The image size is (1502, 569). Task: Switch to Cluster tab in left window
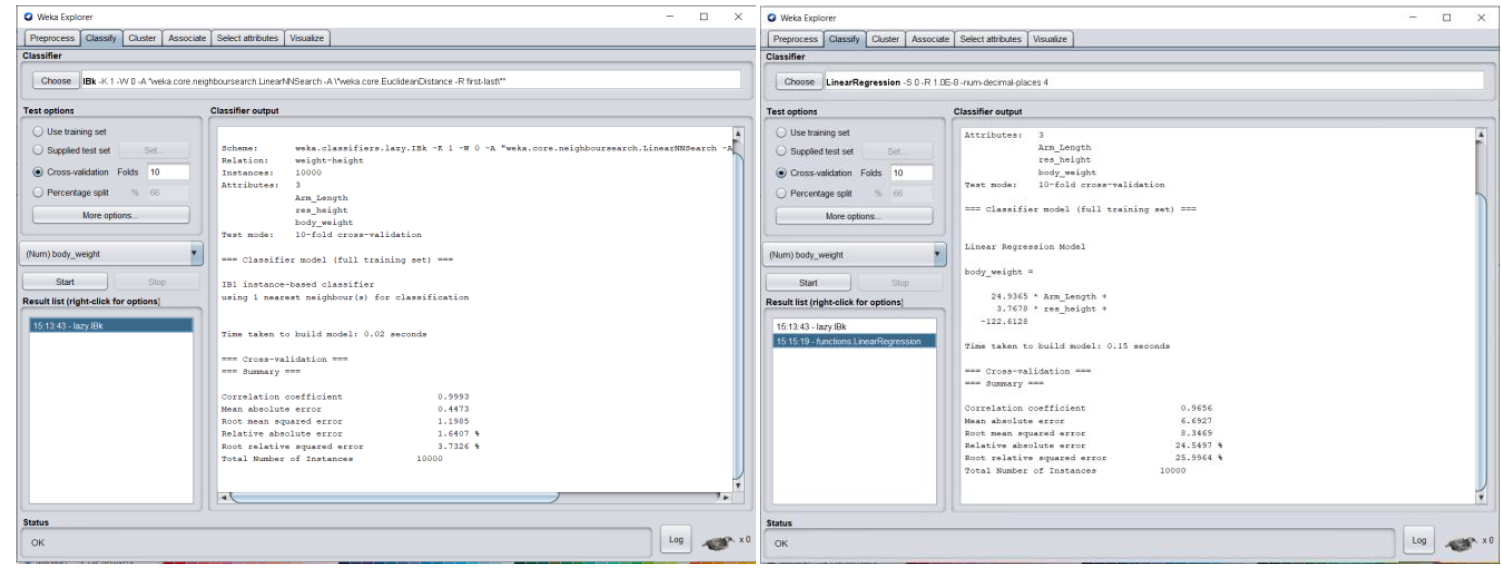click(144, 38)
